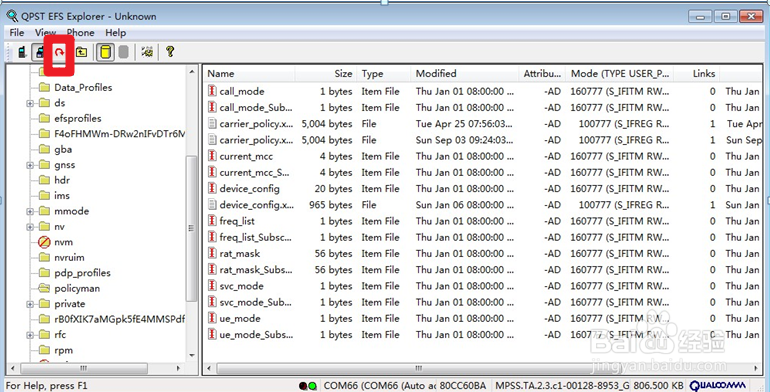Click the svc_mode item file icon

[212, 285]
